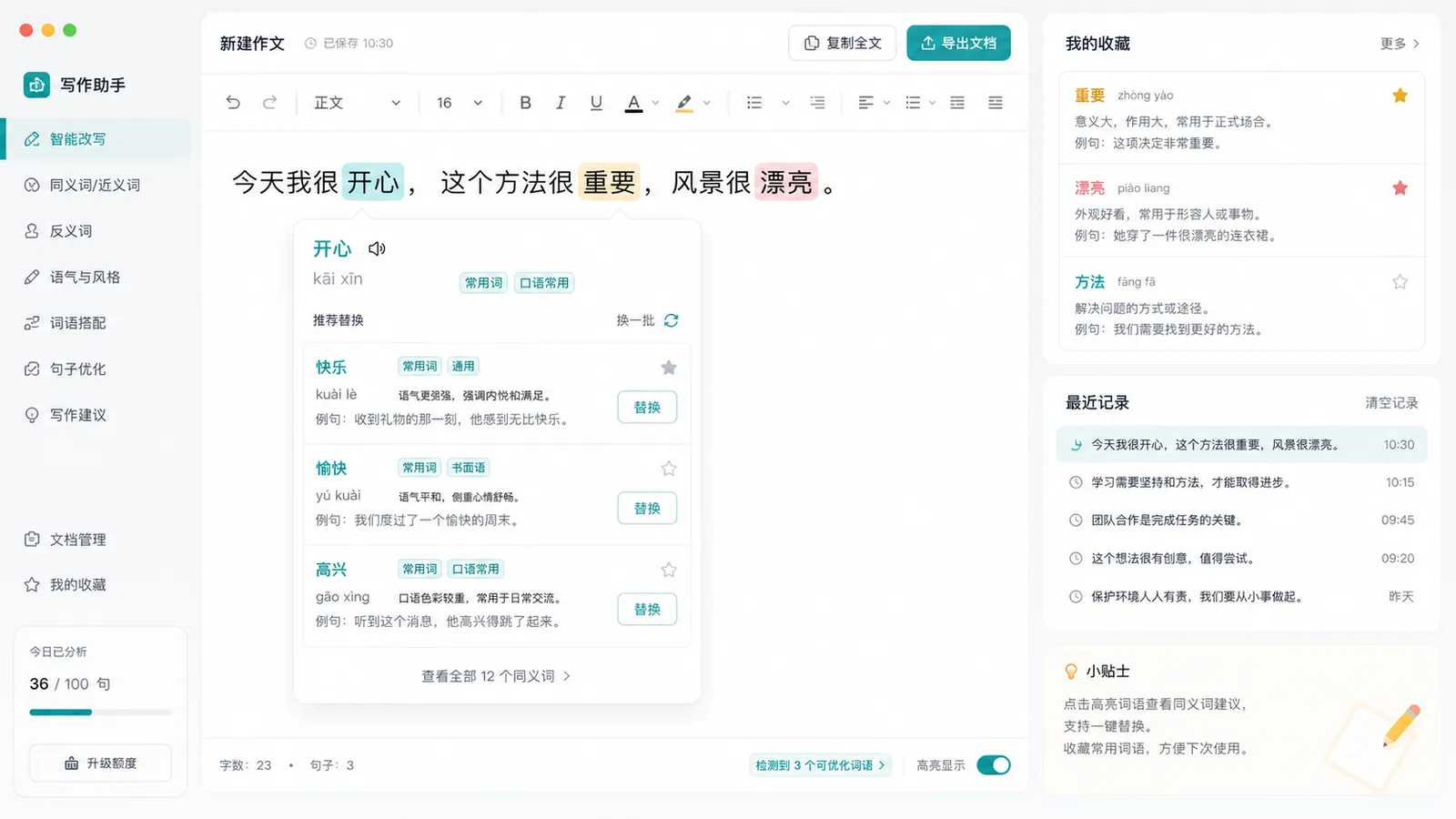Click the last toolbar paragraph icon

(x=996, y=103)
